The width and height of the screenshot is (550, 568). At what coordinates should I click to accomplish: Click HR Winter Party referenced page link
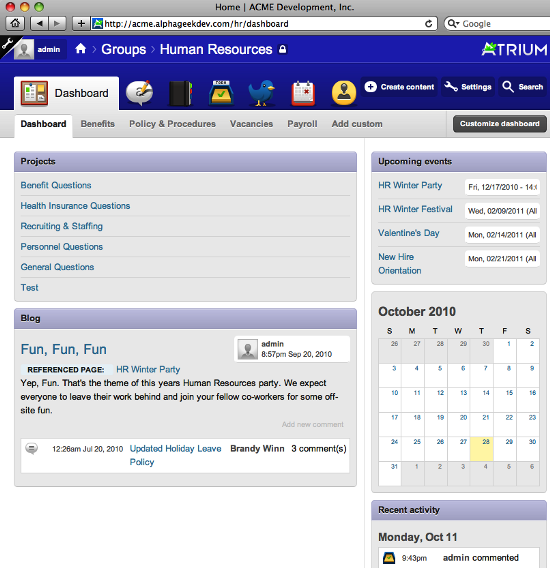point(148,369)
